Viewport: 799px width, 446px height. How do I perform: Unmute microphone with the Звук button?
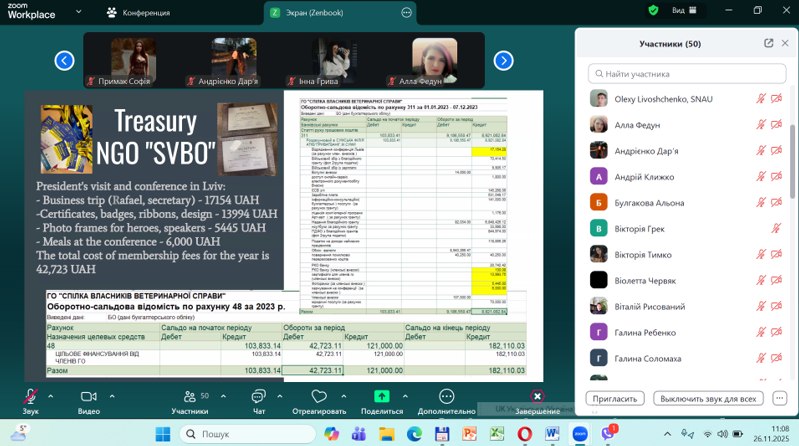(31, 396)
